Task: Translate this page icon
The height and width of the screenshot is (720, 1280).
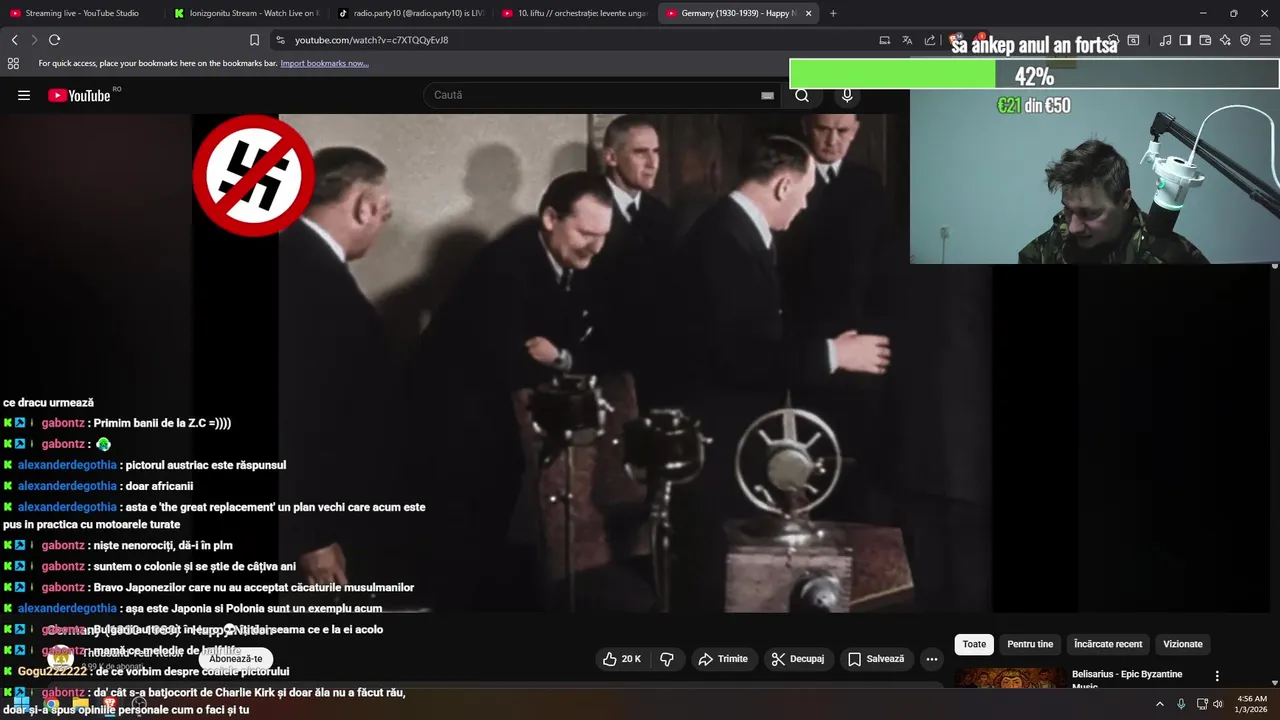Action: pyautogui.click(x=907, y=40)
